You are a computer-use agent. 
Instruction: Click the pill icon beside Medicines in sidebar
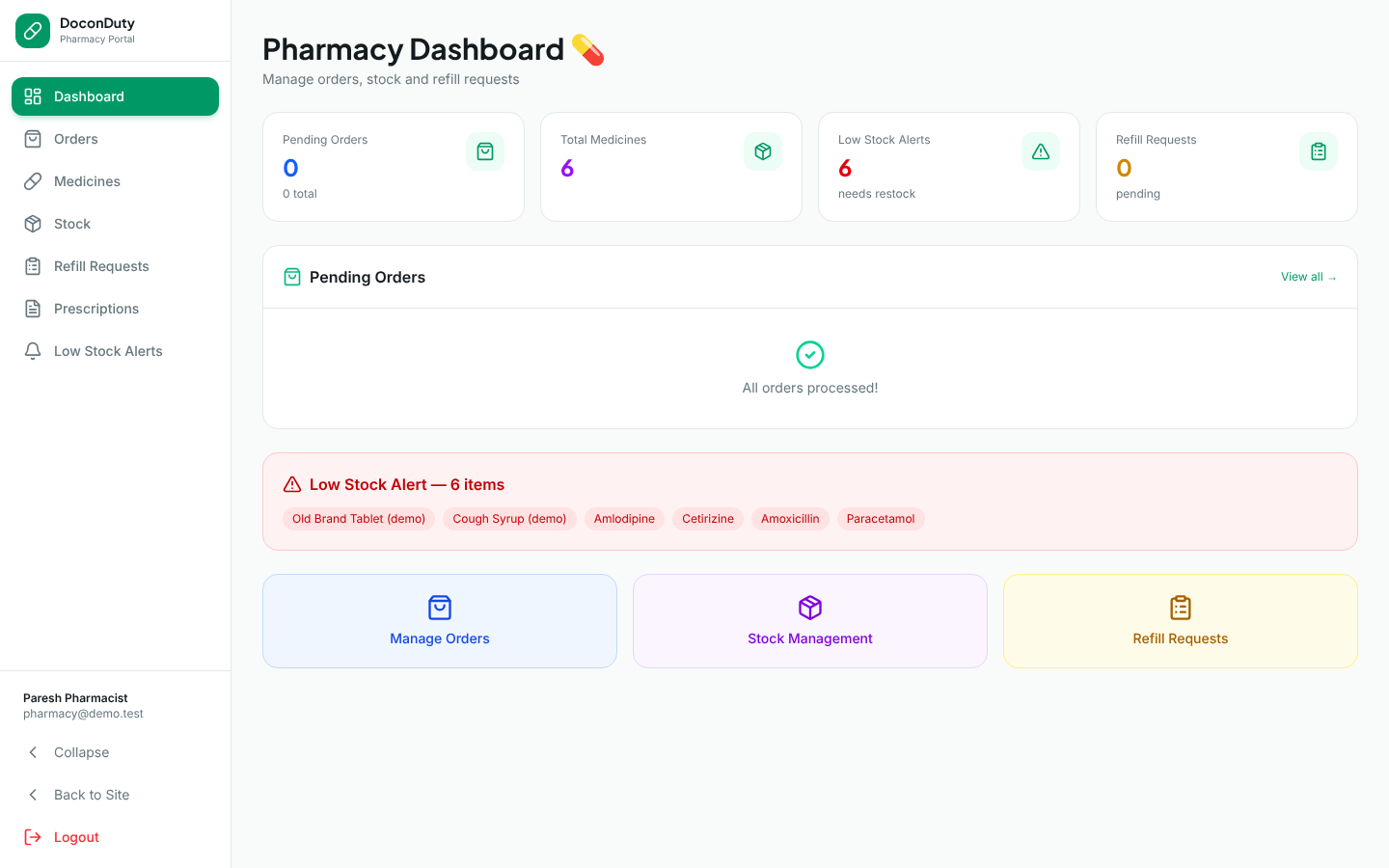coord(33,181)
